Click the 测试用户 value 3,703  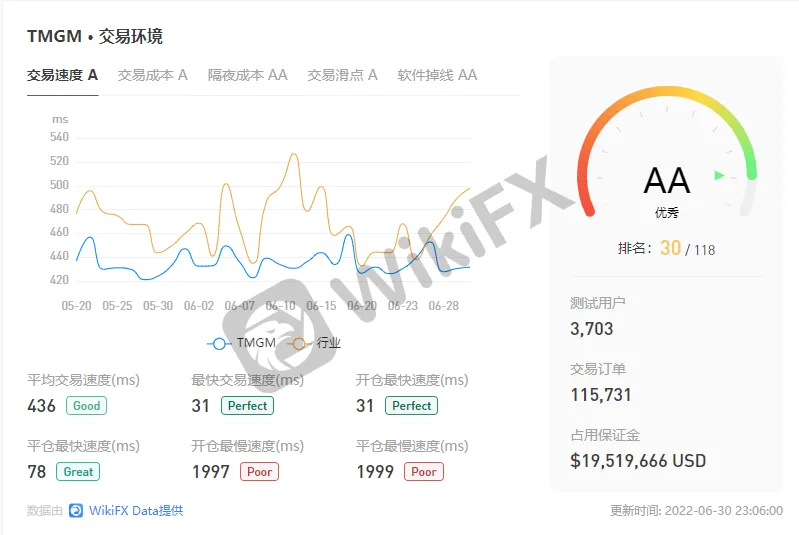point(592,329)
